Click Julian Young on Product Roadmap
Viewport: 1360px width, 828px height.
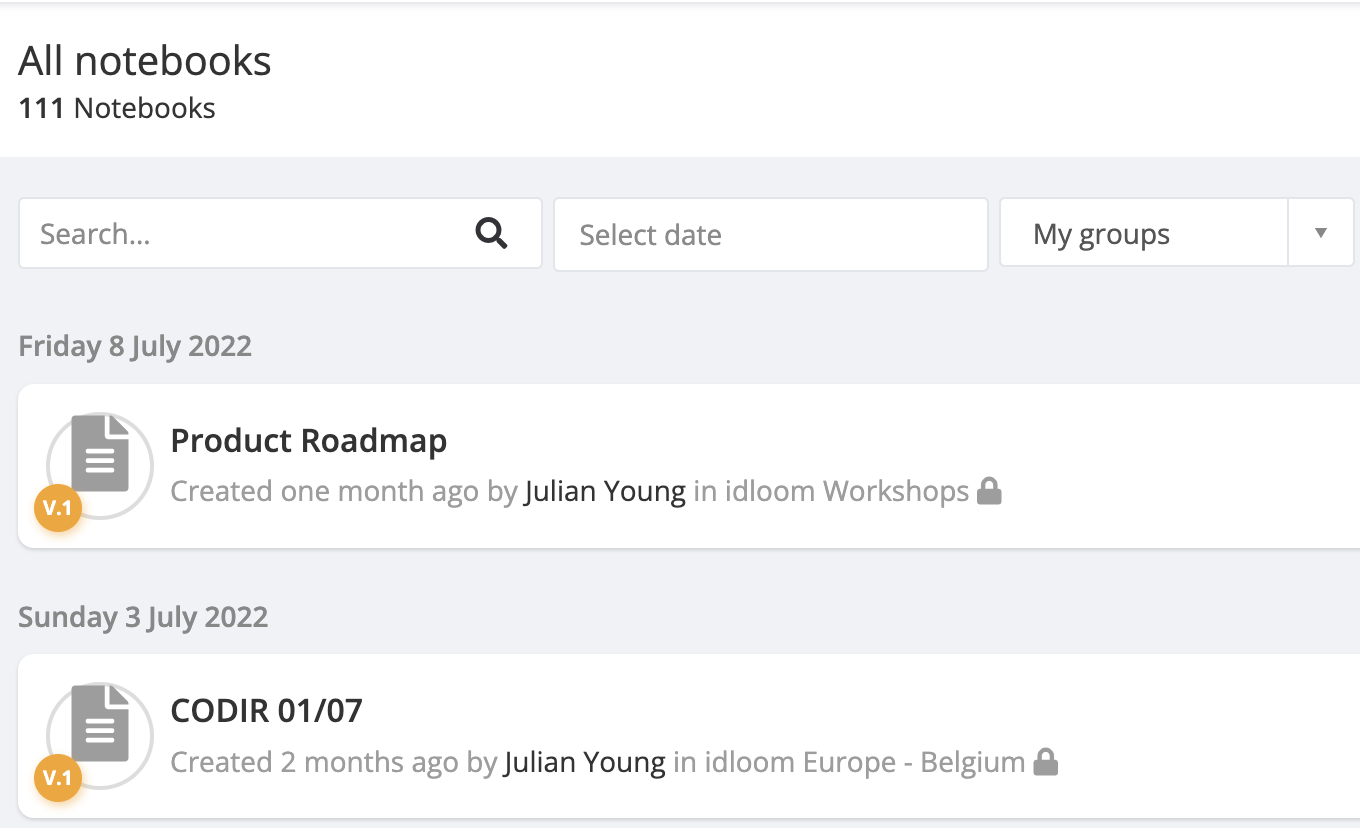pos(605,492)
